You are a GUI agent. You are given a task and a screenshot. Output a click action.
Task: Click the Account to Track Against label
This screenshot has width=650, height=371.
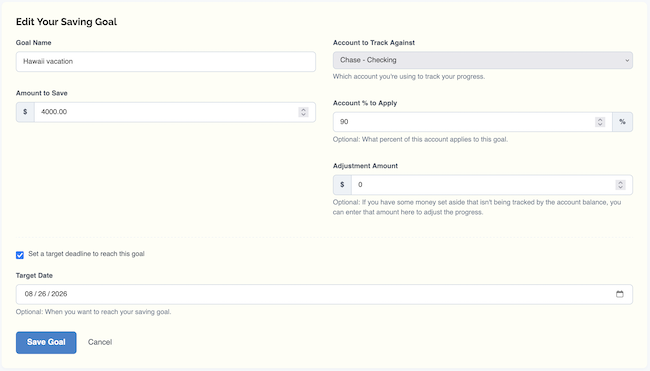[x=374, y=43]
